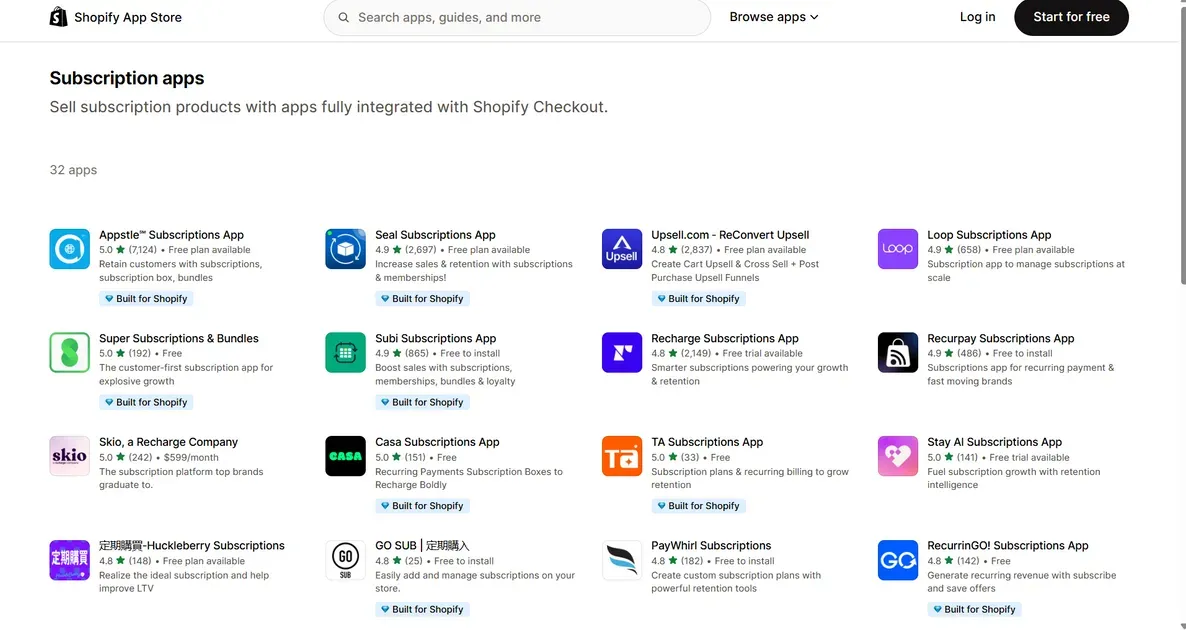1186x630 pixels.
Task: Expand the Browse apps dropdown
Action: point(774,17)
